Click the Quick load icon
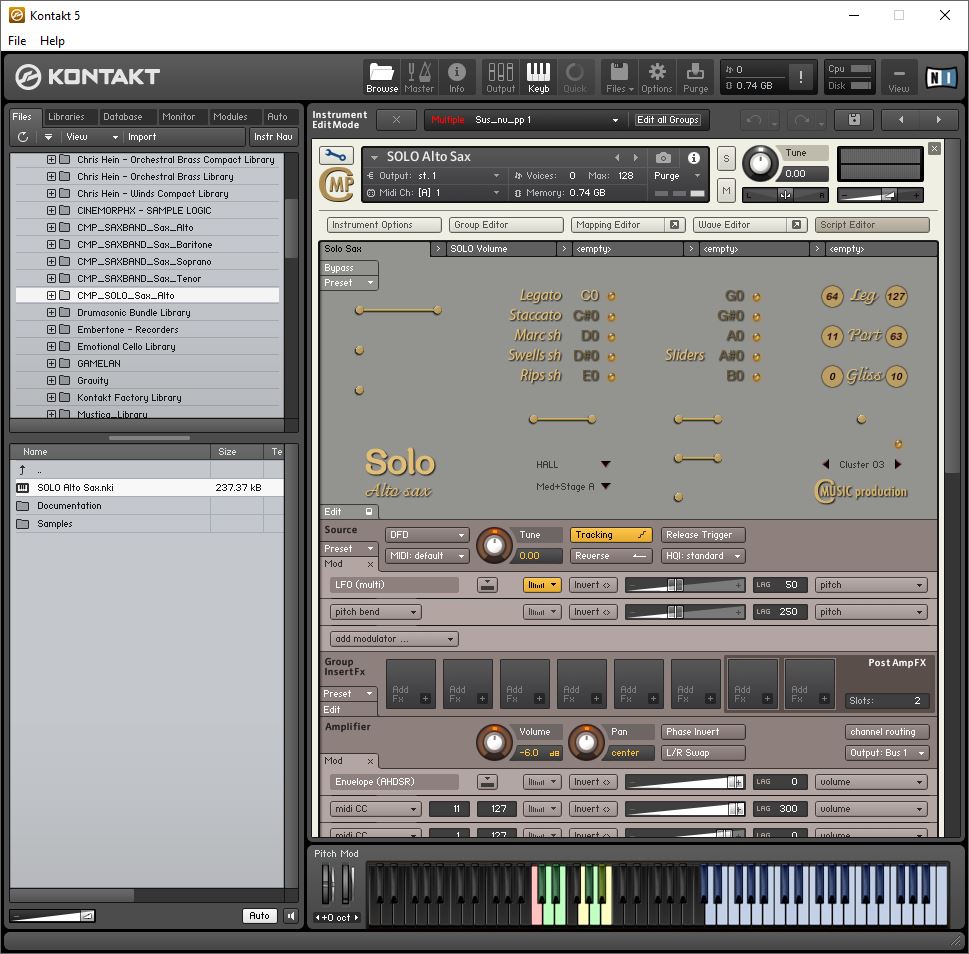 (x=575, y=77)
